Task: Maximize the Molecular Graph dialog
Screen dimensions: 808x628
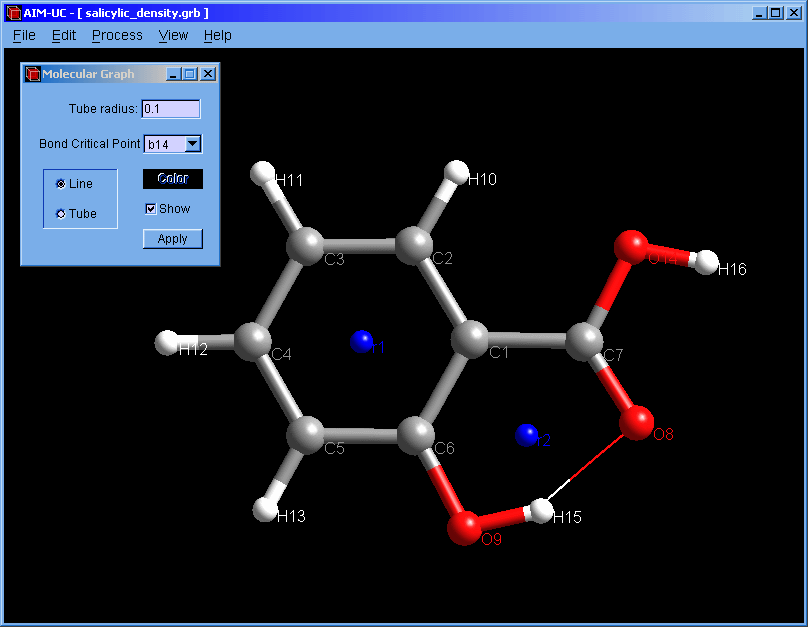Action: click(190, 74)
